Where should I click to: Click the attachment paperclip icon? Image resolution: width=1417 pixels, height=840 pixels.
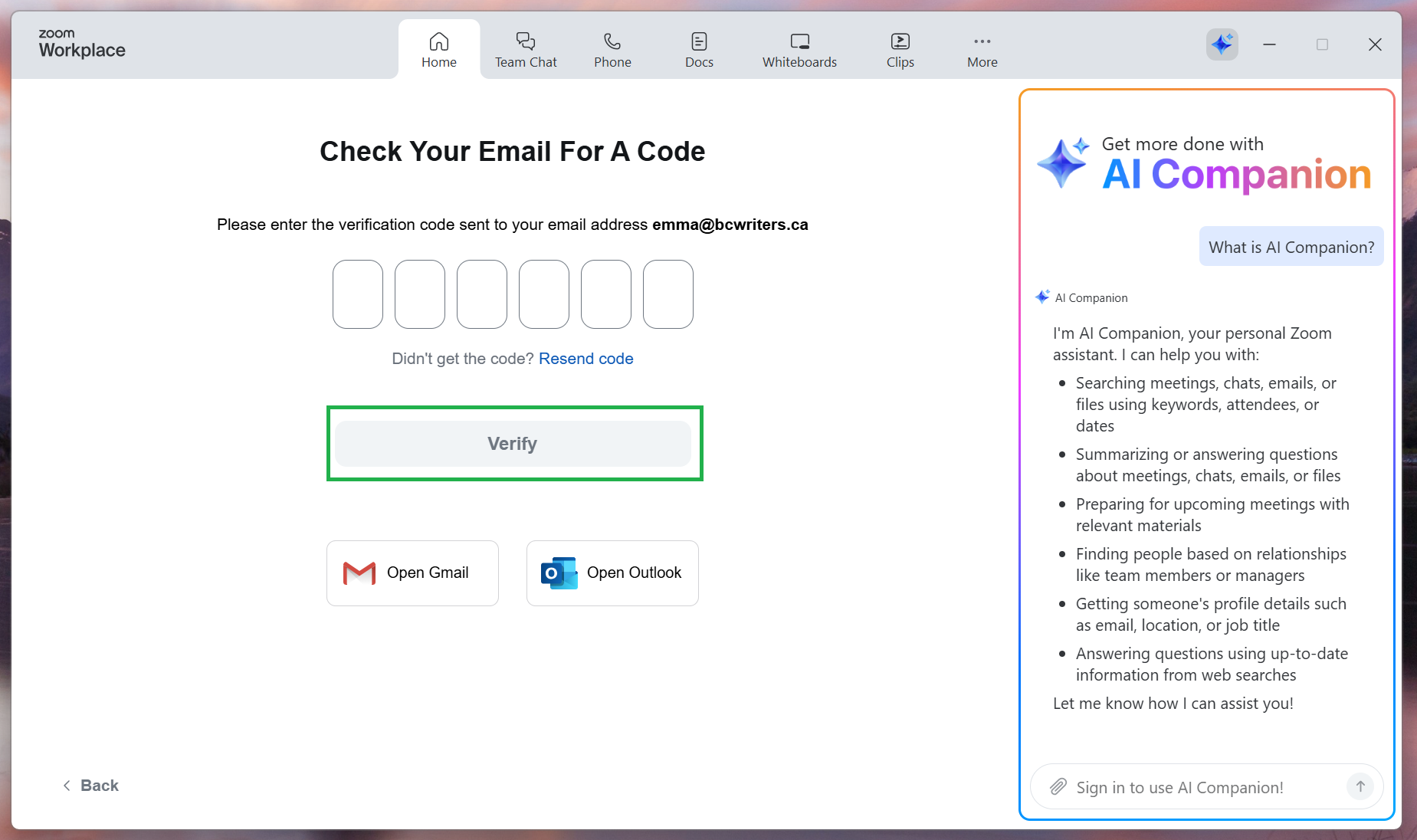(1058, 787)
